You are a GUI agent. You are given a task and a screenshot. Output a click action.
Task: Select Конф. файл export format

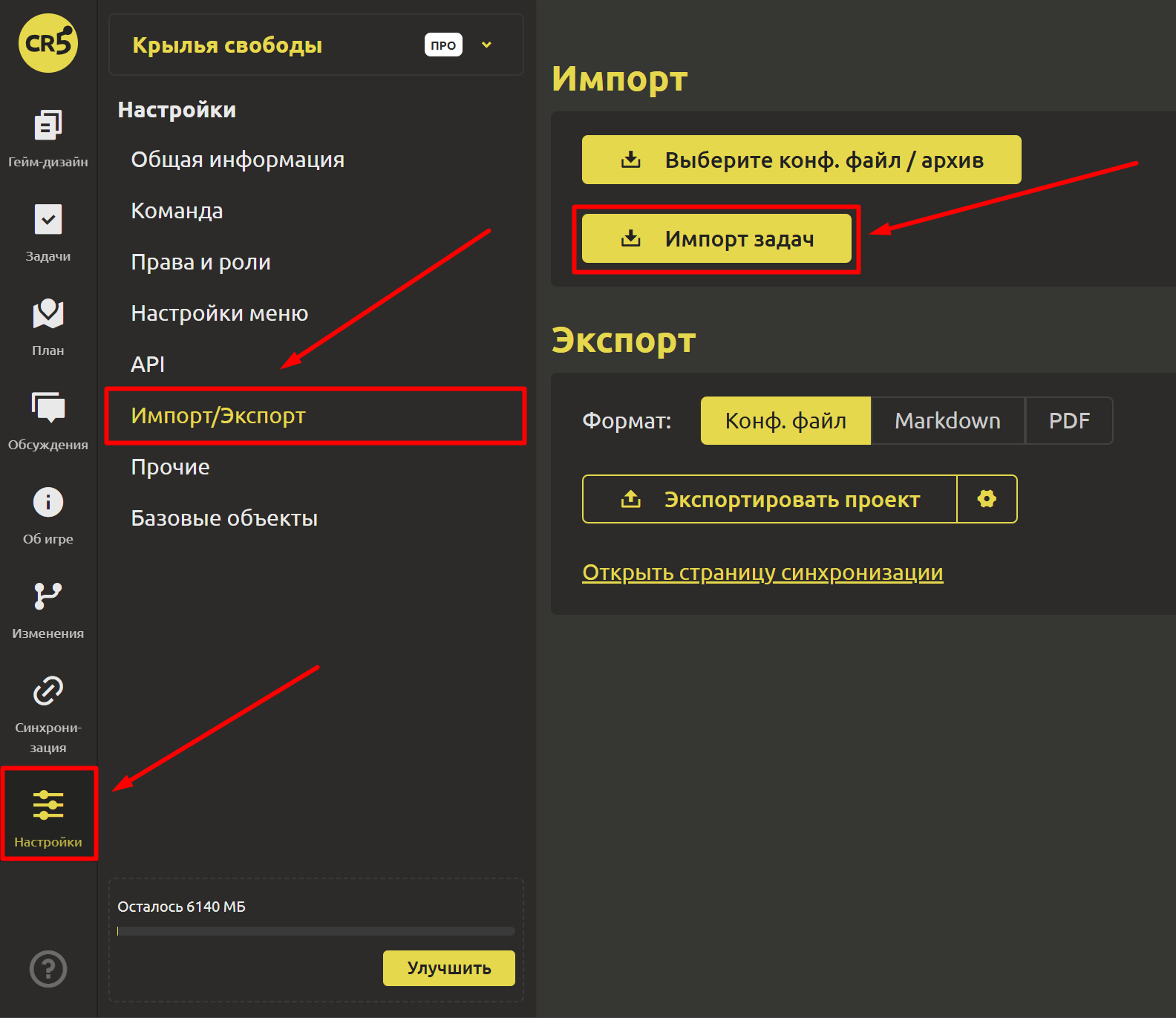coord(785,421)
